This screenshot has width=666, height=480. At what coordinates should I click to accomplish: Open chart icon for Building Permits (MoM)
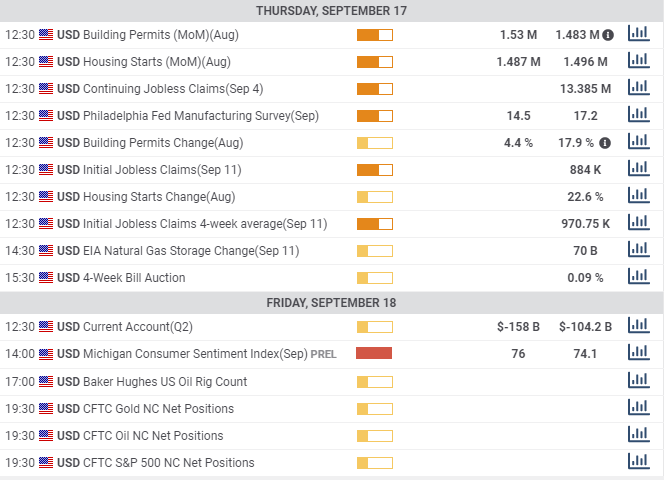639,34
